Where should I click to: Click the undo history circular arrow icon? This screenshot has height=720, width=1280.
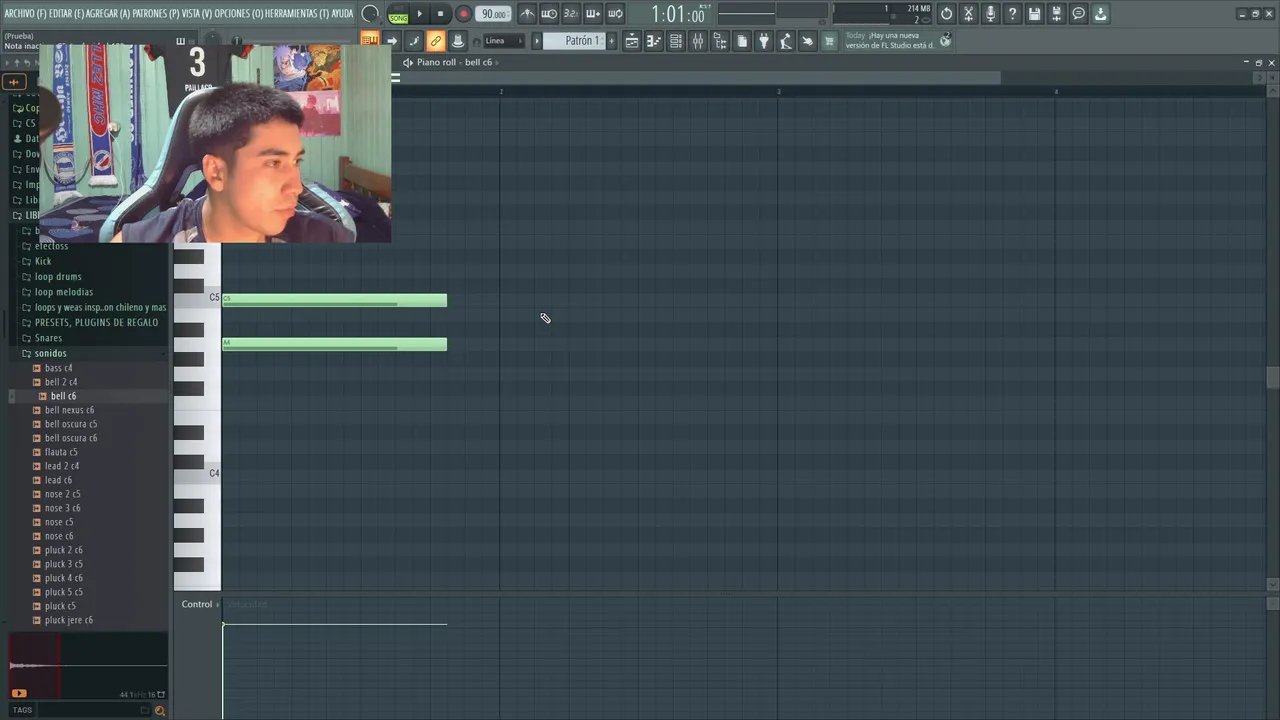[946, 14]
